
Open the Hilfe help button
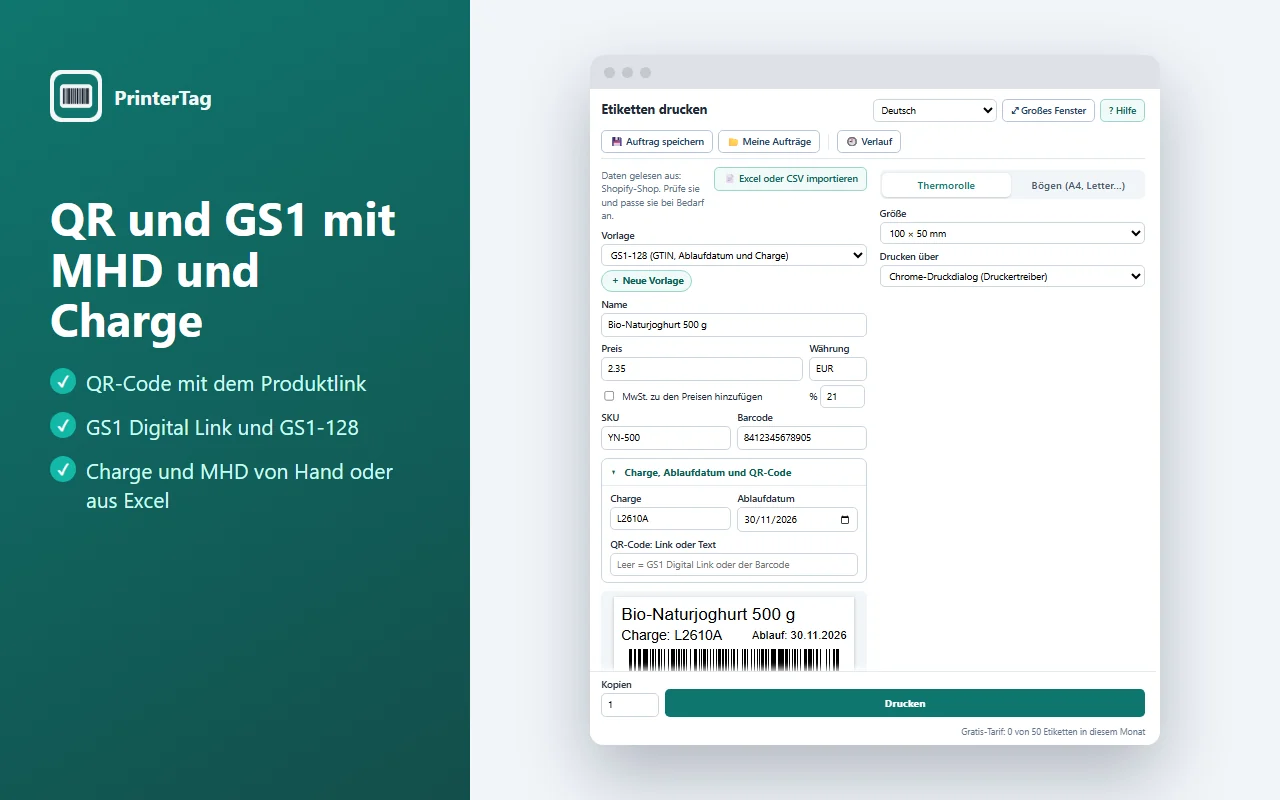pos(1122,111)
